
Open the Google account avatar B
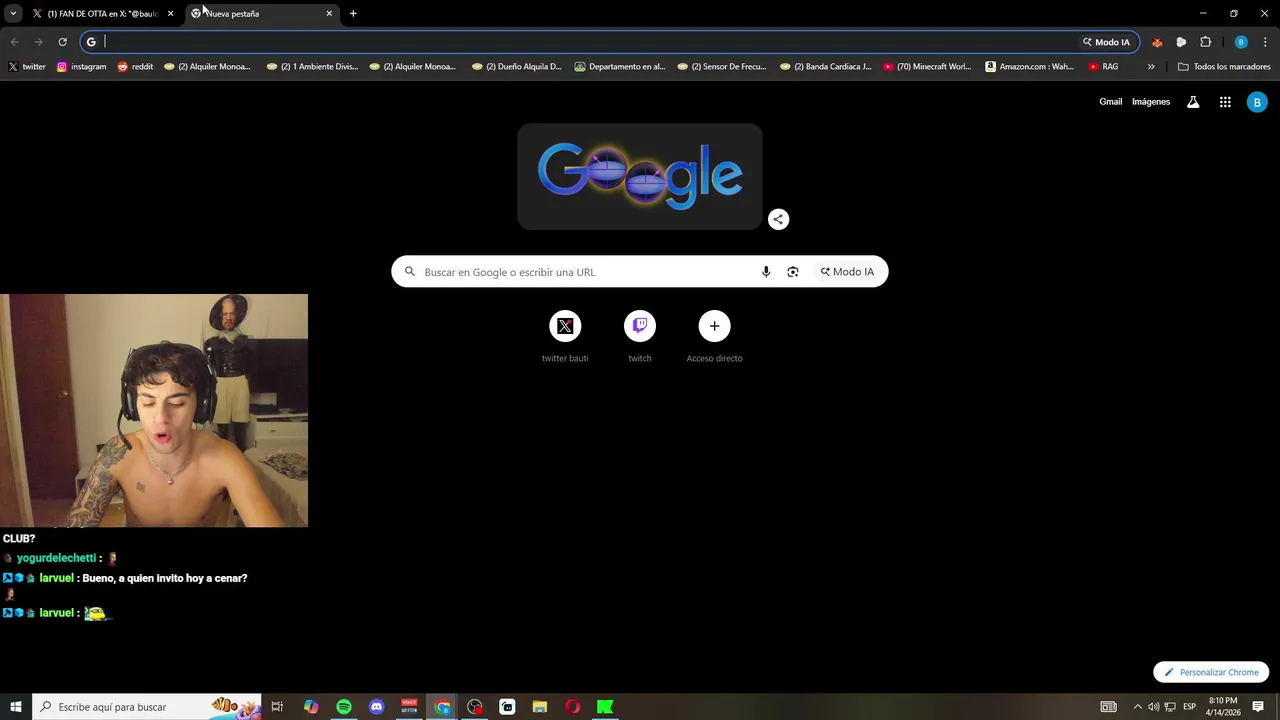1257,102
